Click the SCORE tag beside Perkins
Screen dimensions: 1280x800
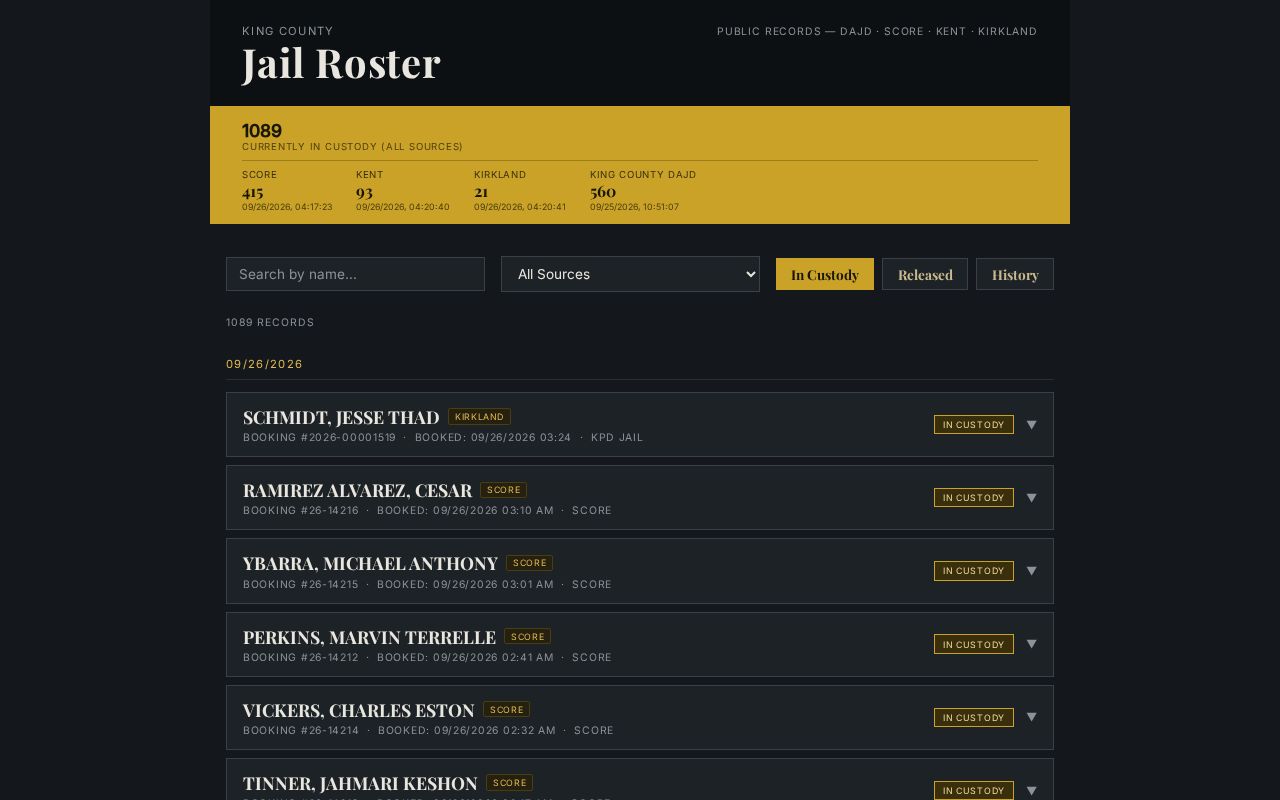(x=527, y=636)
